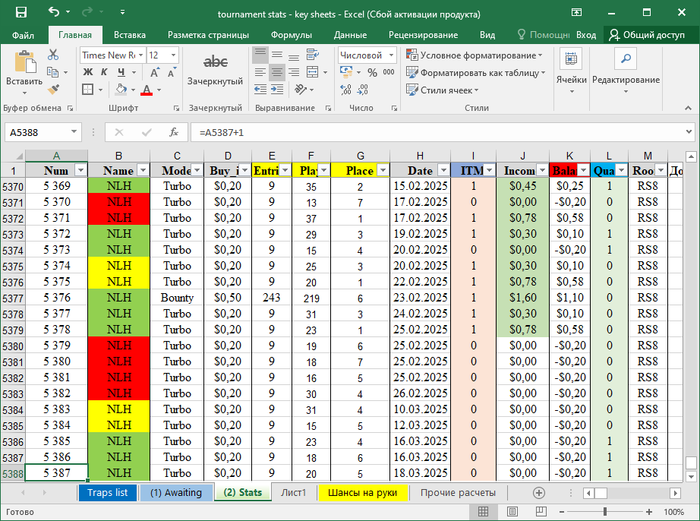Click the cell borders icon

(x=88, y=90)
